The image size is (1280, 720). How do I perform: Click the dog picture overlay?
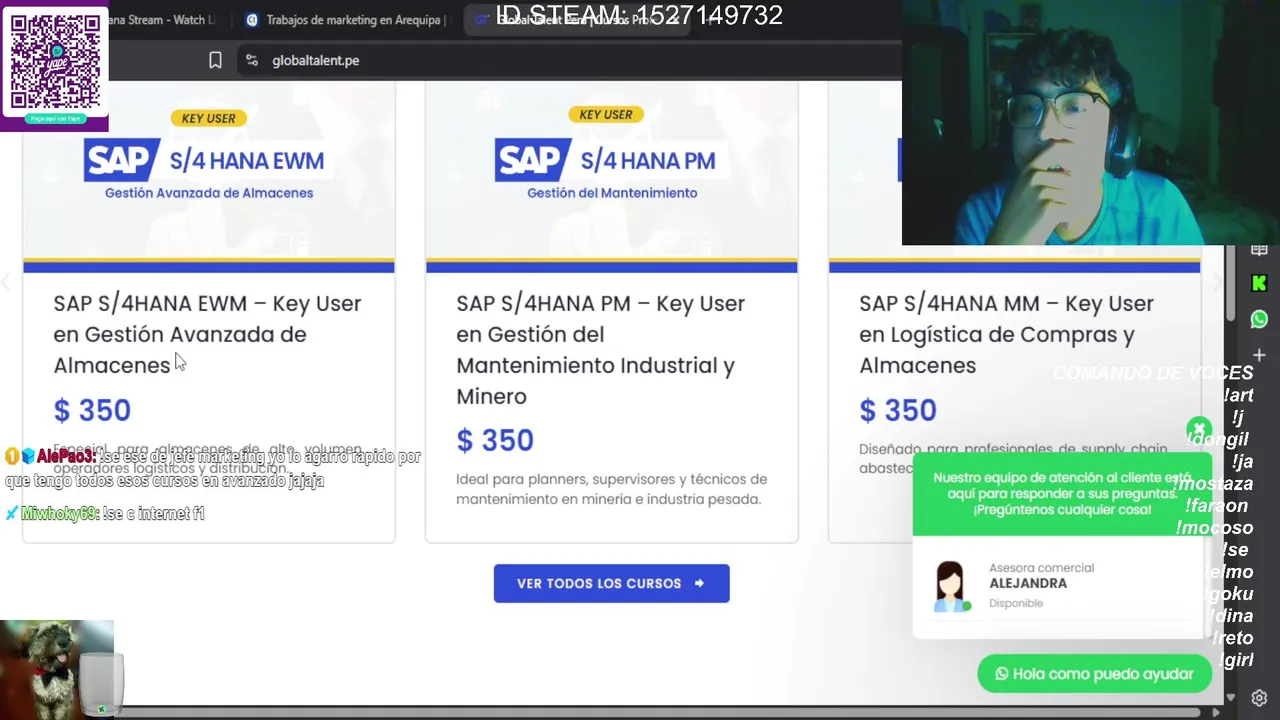click(x=57, y=668)
